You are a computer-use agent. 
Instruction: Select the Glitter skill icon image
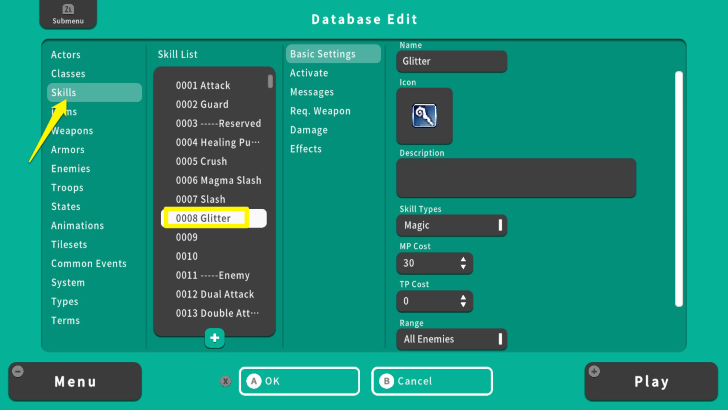[424, 116]
